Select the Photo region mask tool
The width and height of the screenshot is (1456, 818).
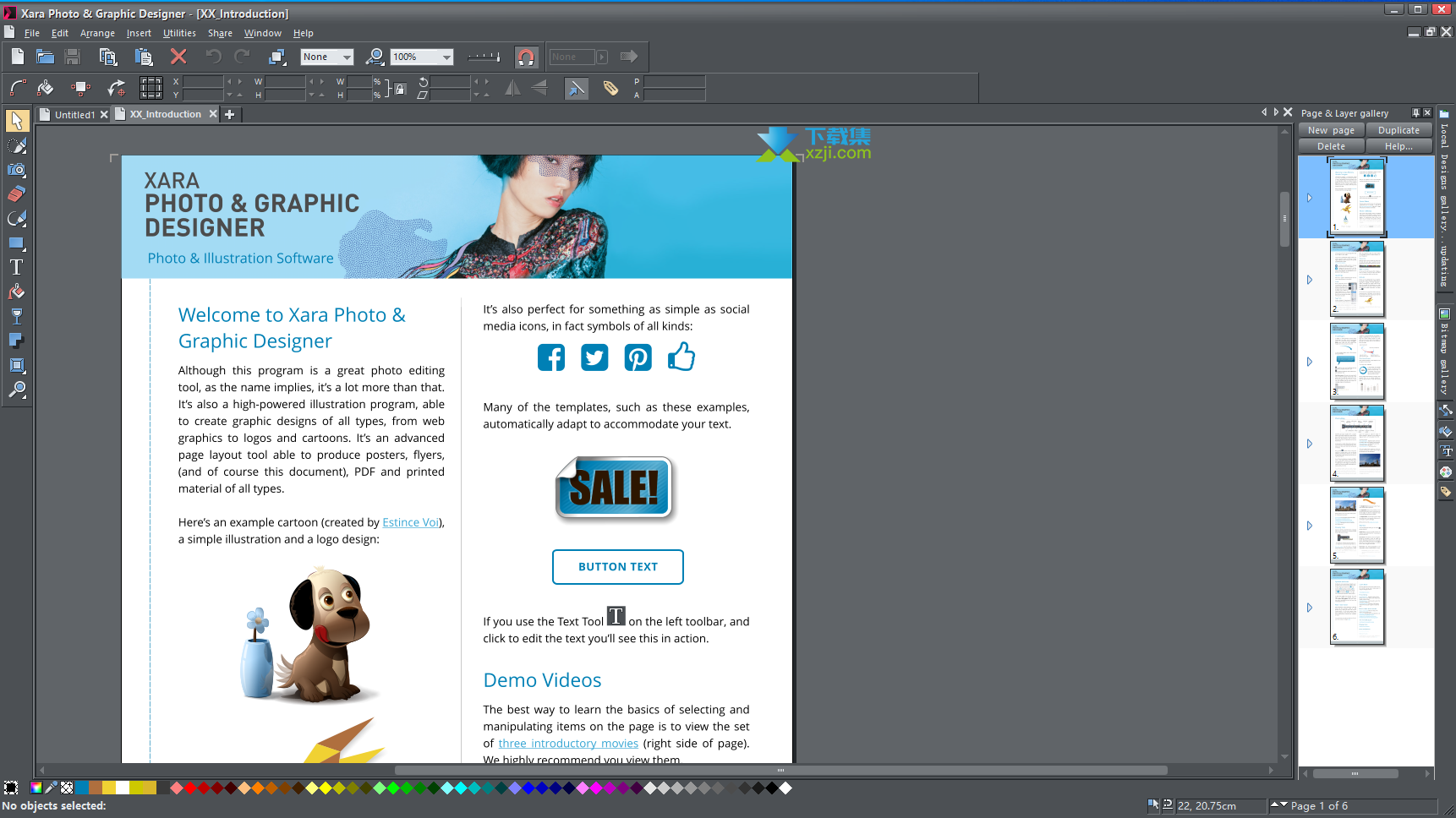(x=16, y=145)
